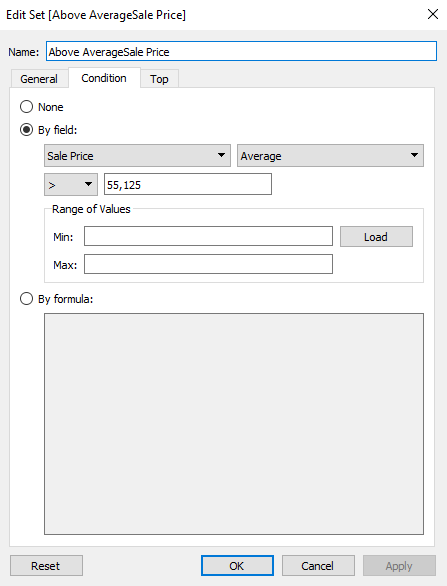Click the Apply button

pyautogui.click(x=399, y=565)
